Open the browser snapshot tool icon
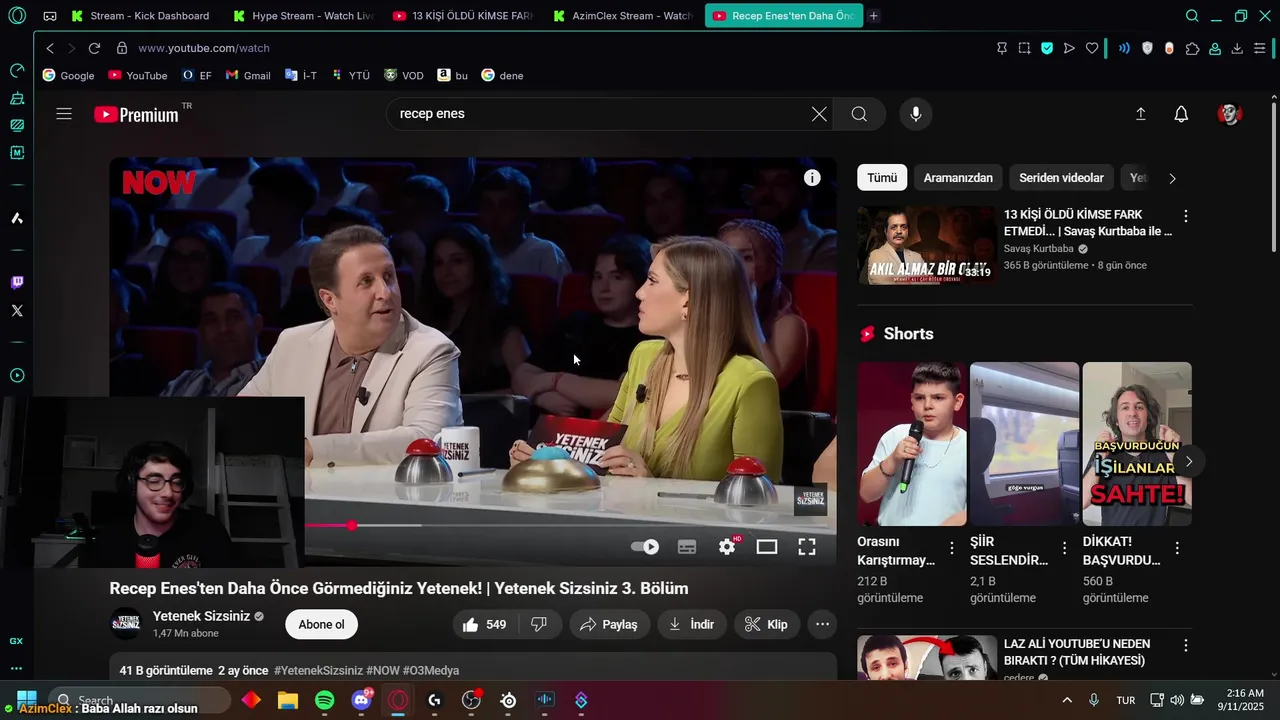The height and width of the screenshot is (720, 1280). tap(1024, 48)
